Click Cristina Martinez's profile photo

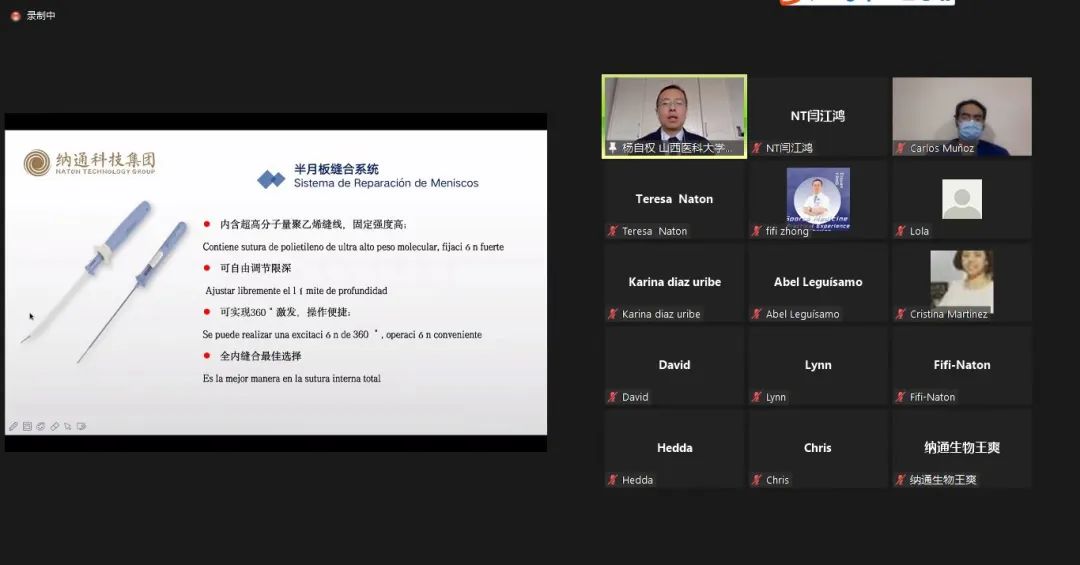point(962,282)
